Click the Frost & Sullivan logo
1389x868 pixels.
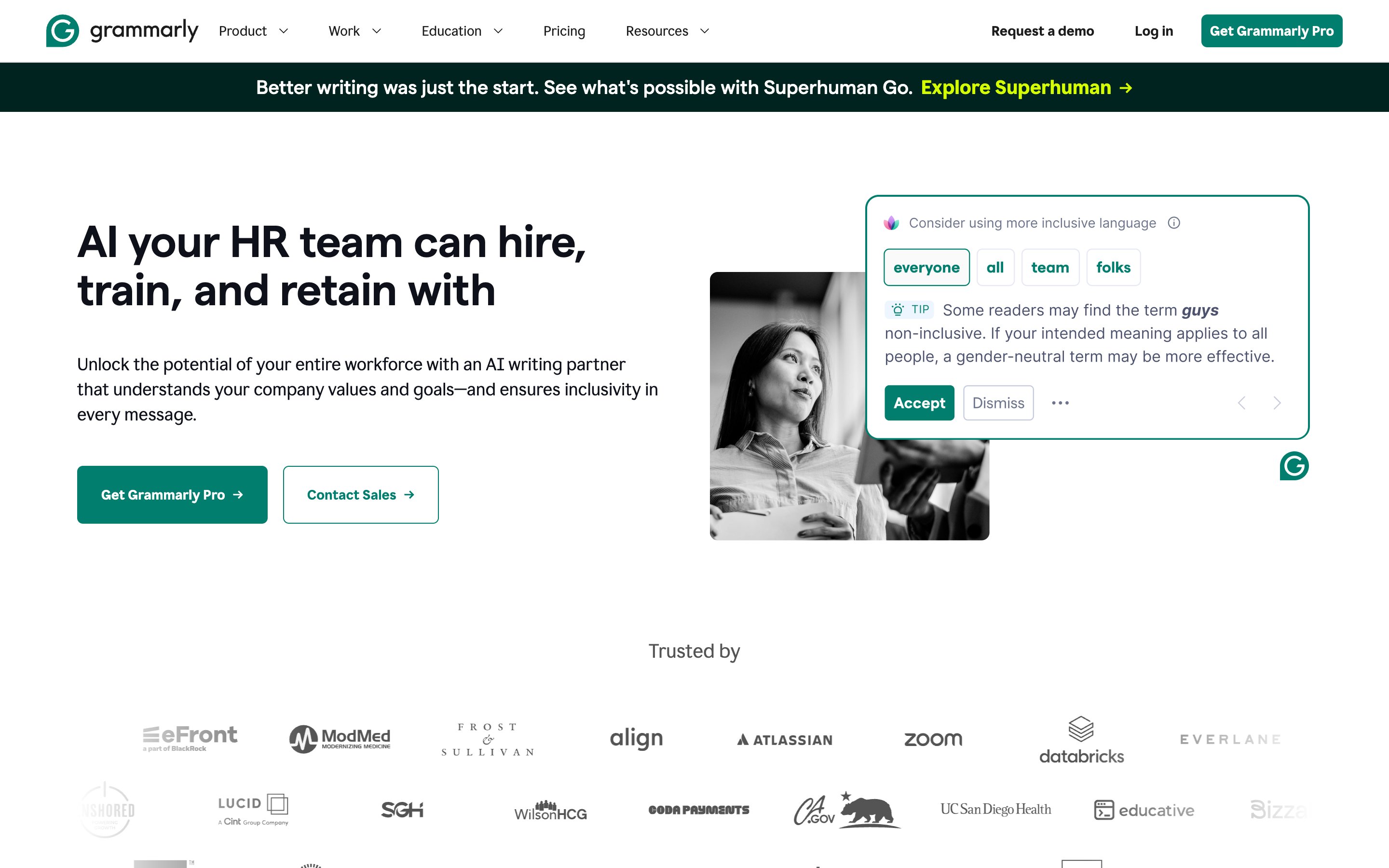(488, 739)
